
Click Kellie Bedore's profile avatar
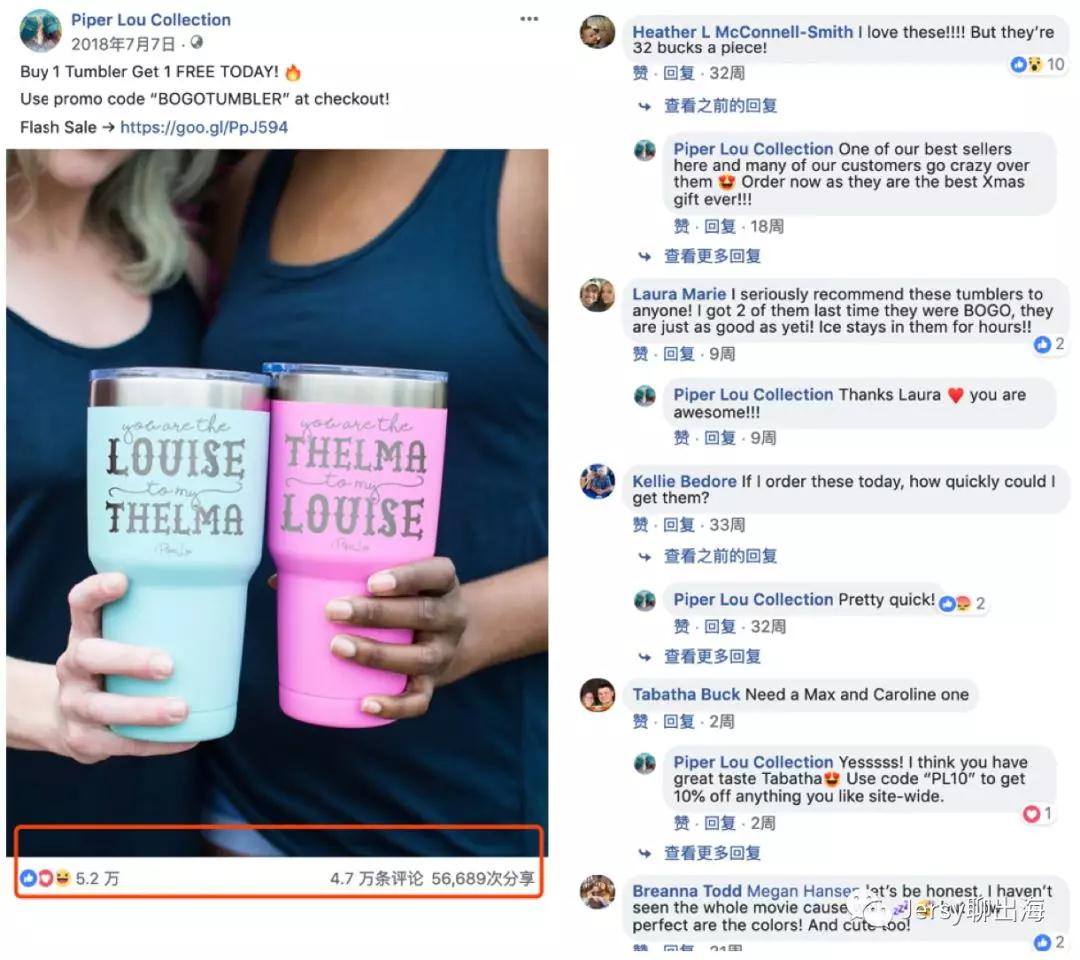[x=597, y=481]
